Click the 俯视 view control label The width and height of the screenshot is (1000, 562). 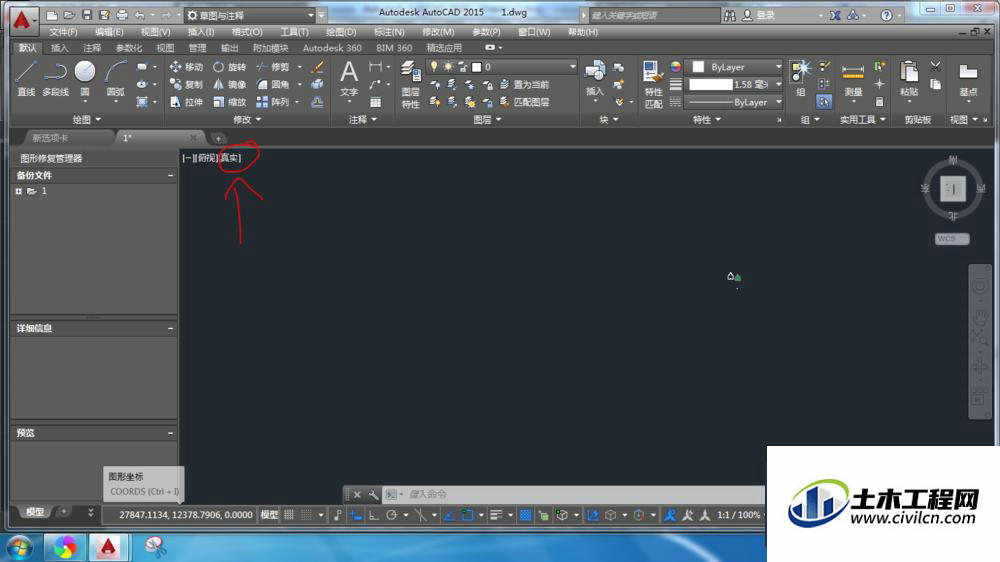coord(207,158)
